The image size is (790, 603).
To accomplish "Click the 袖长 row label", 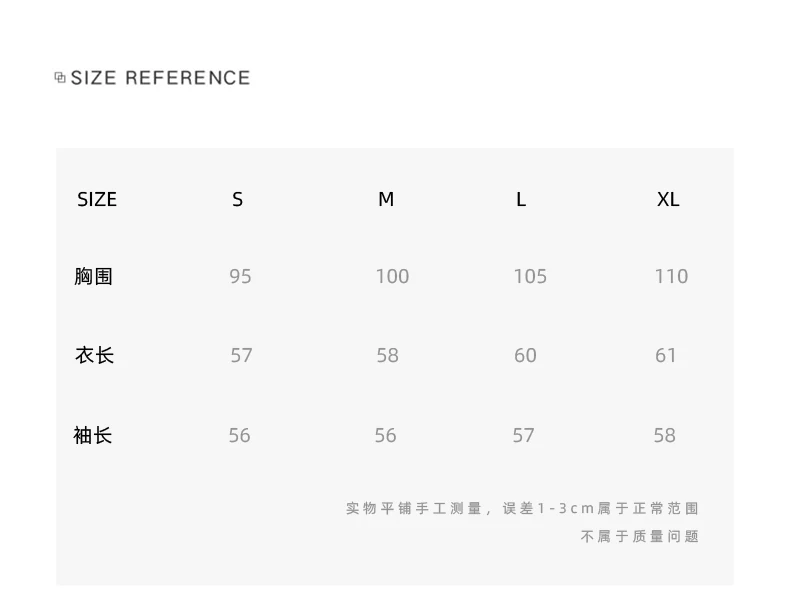I will pos(93,435).
